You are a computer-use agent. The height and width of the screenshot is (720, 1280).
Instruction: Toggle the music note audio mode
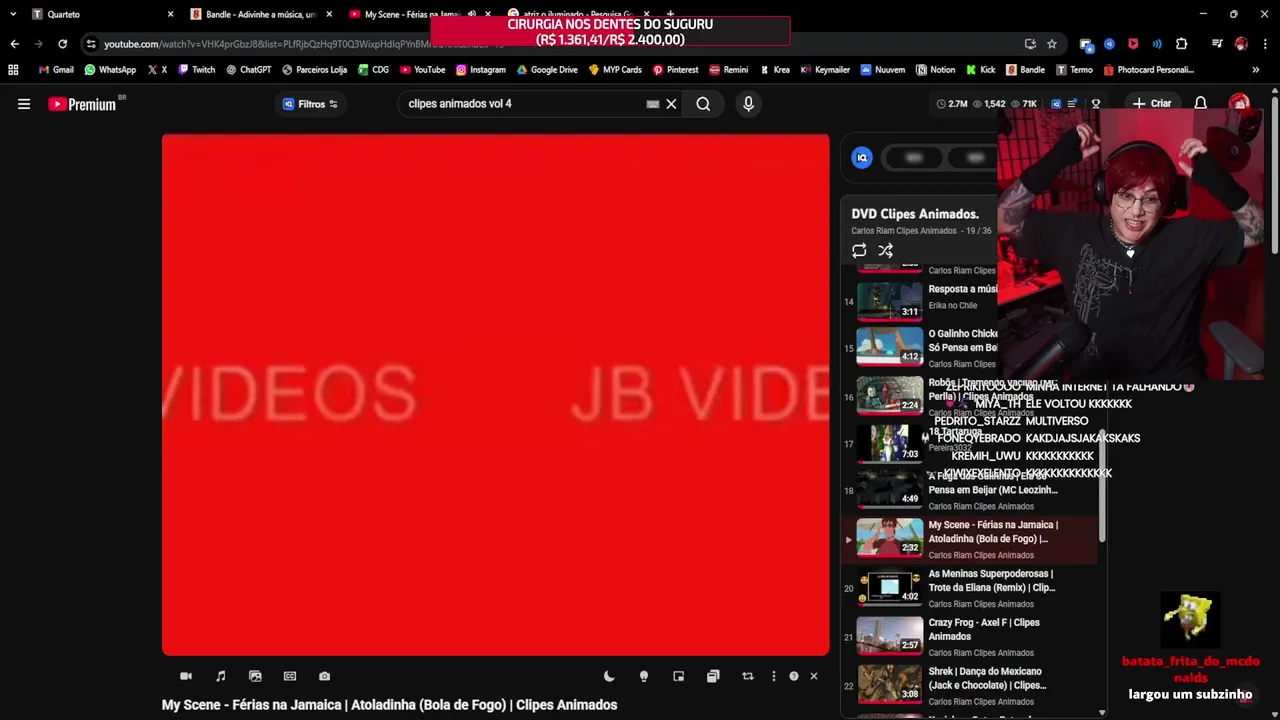[221, 676]
